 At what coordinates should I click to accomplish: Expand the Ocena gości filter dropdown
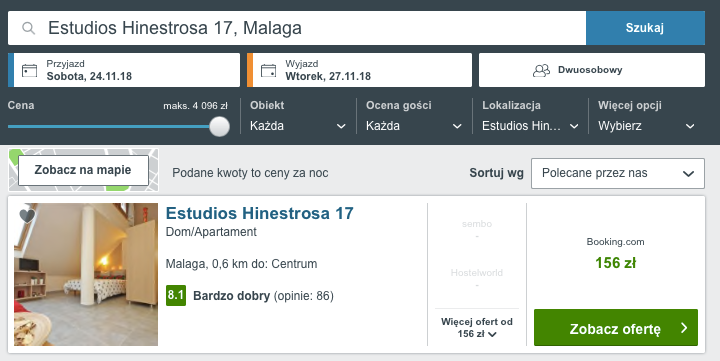click(414, 126)
